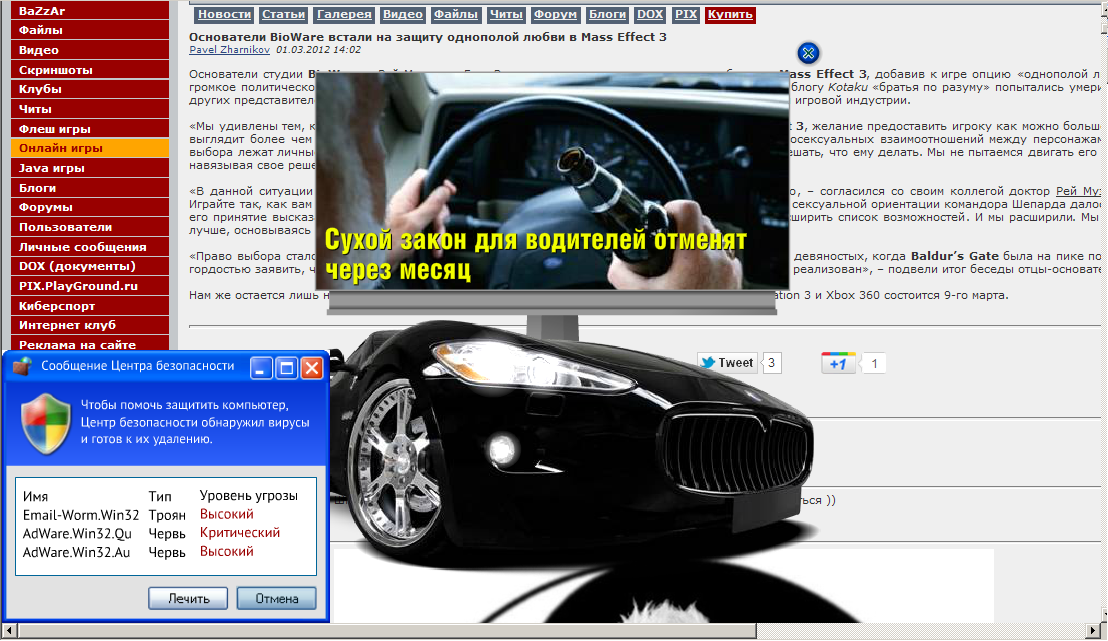
Task: Open the DOX top tab
Action: [650, 14]
